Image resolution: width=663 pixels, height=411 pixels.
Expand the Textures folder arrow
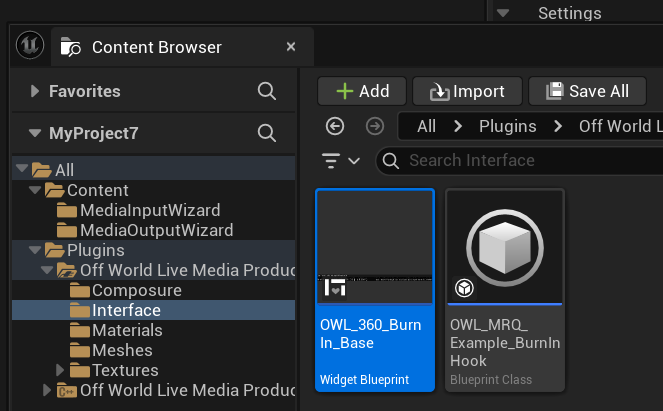60,370
